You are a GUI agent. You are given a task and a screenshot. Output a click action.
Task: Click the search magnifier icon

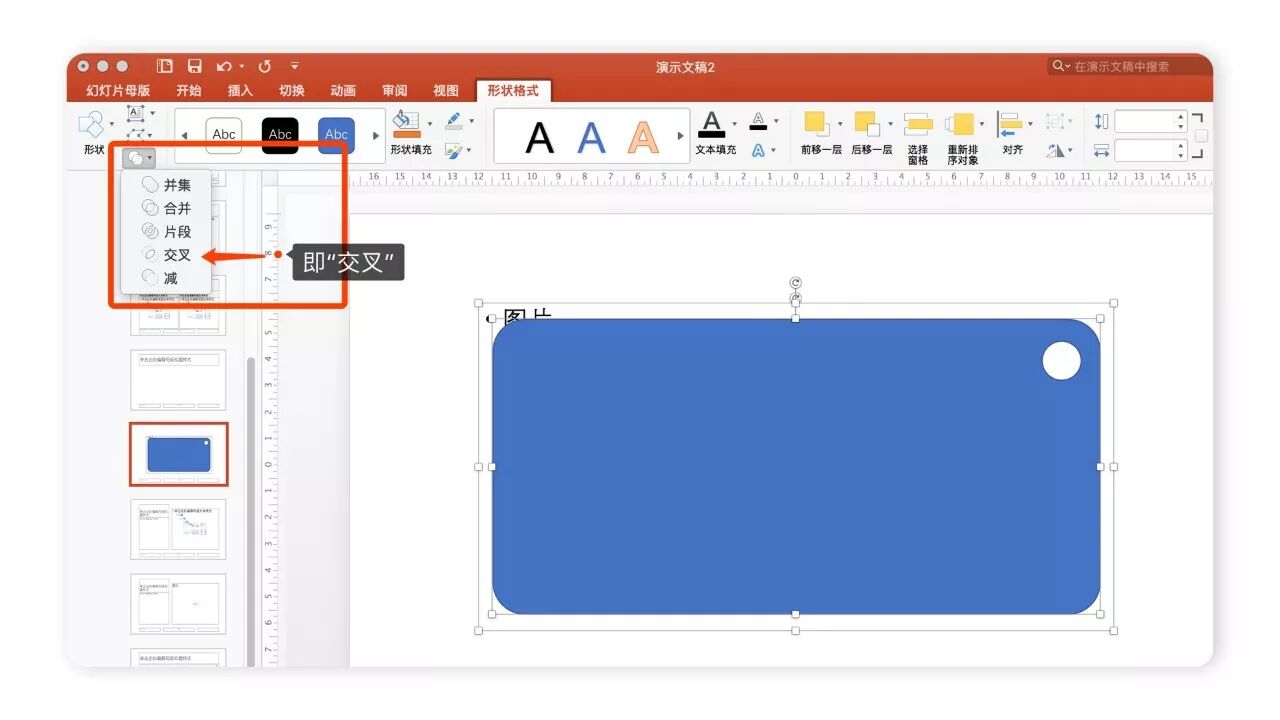[1058, 66]
